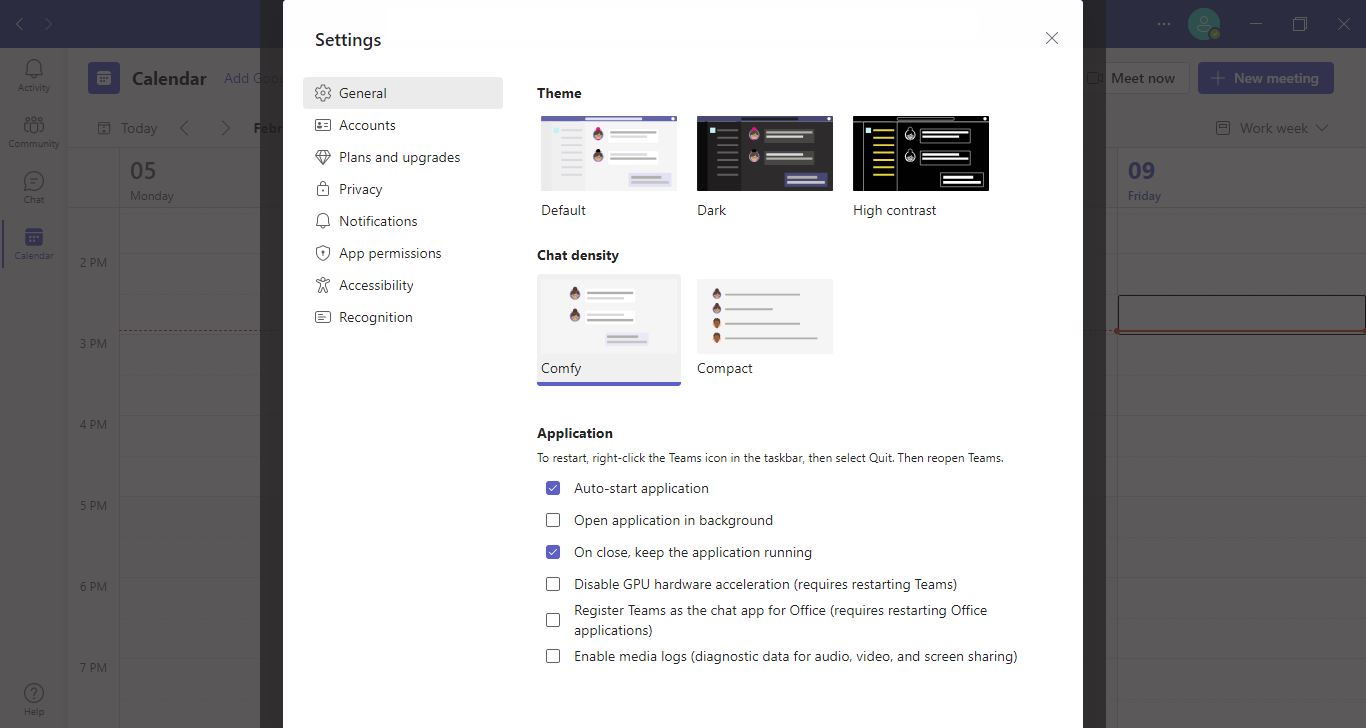Click the calendar icon beside Today
Screen dimensions: 1366x728
point(104,128)
